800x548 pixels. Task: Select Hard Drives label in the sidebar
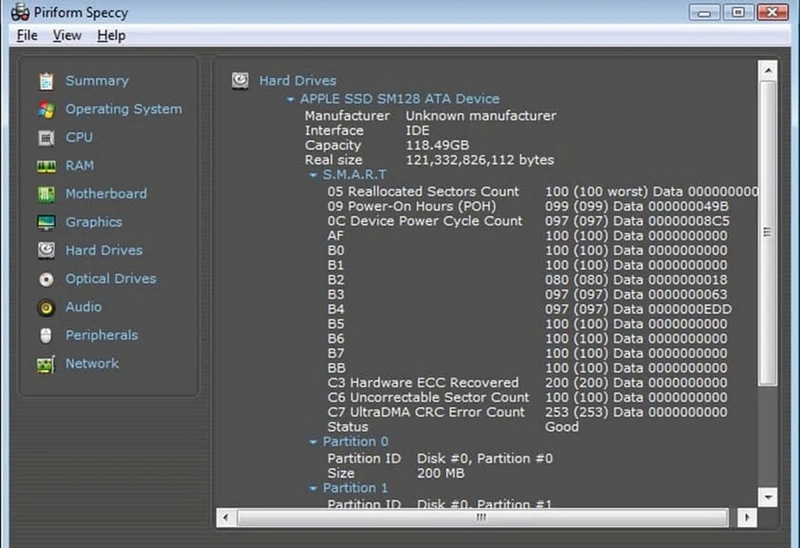(104, 250)
